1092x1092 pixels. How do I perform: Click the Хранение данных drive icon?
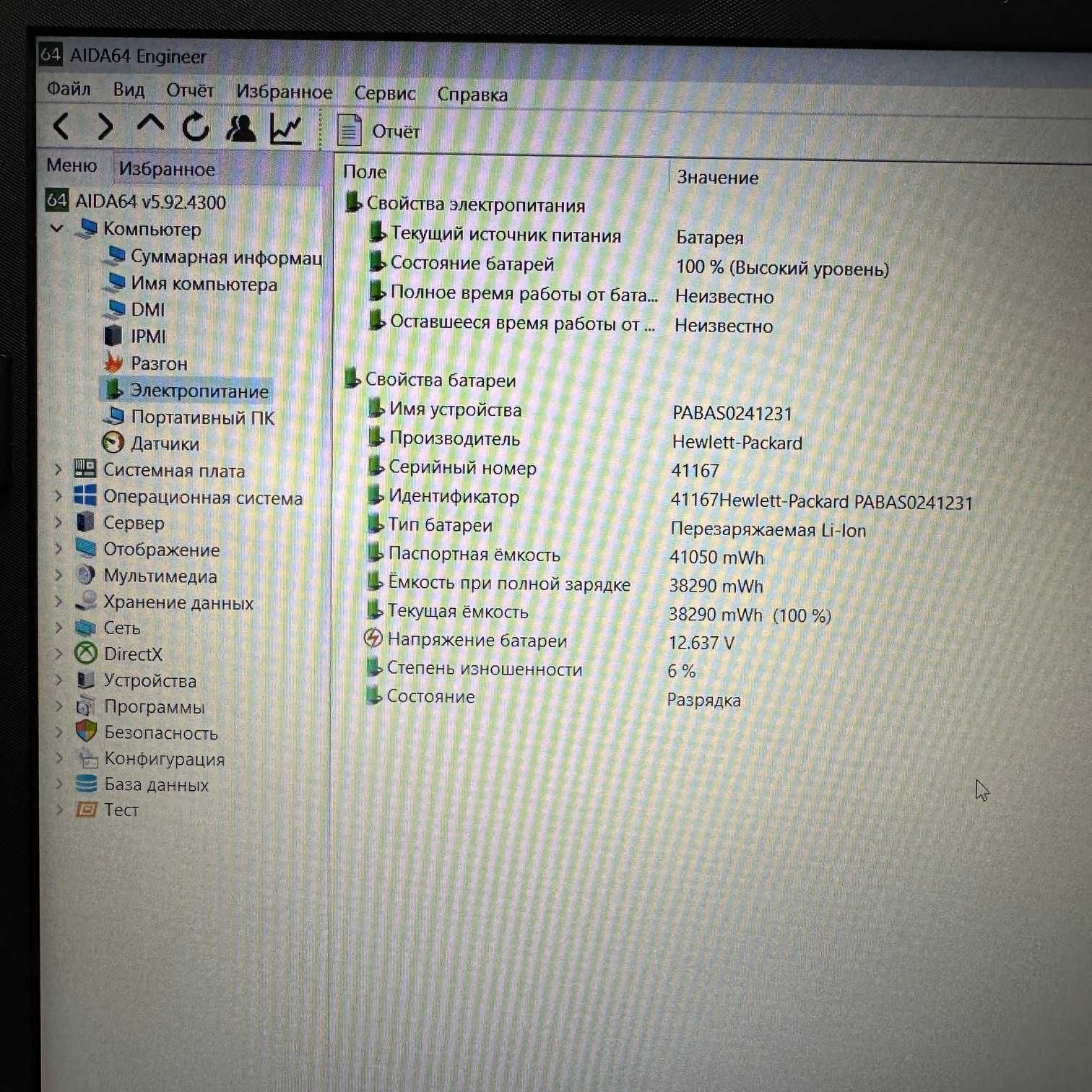tap(87, 601)
